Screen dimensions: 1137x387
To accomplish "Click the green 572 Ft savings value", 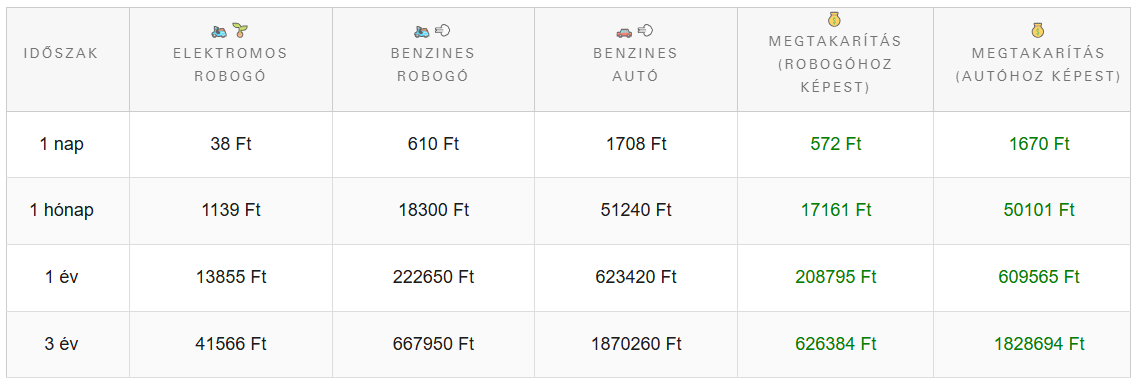I will [836, 144].
